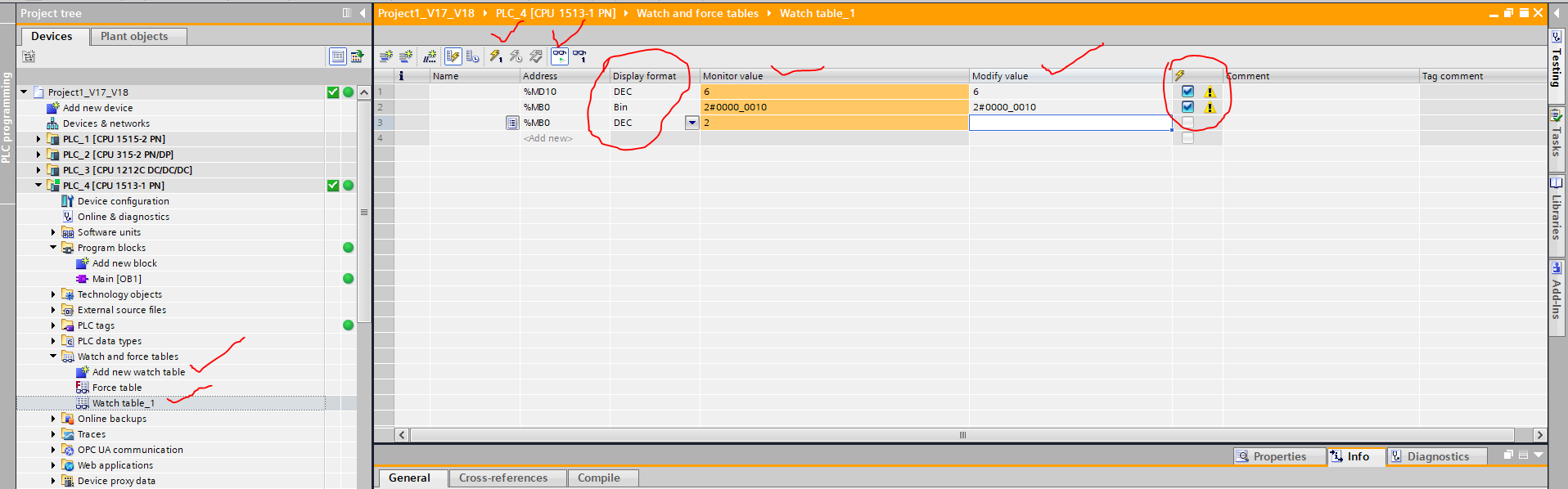Image resolution: width=1568 pixels, height=489 pixels.
Task: Collapse the Project1_V17_V18 tree node
Action: point(24,92)
